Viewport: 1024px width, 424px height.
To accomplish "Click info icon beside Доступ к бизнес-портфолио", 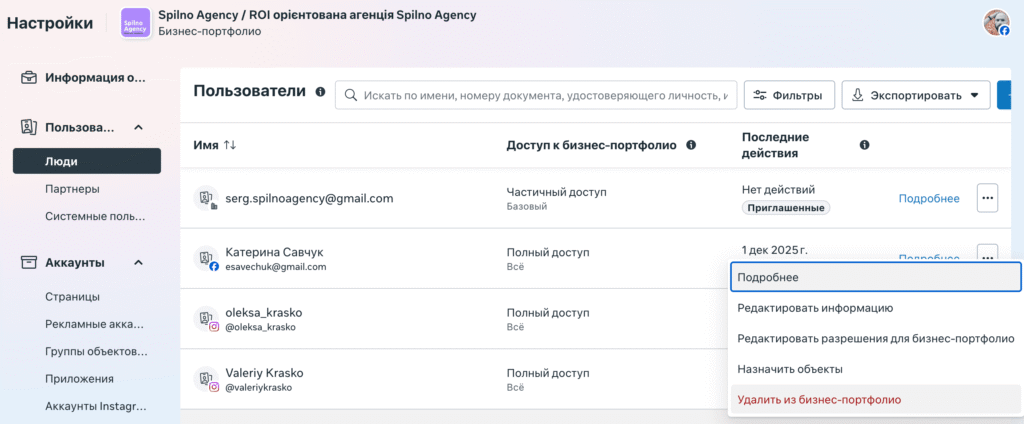I will pyautogui.click(x=691, y=145).
